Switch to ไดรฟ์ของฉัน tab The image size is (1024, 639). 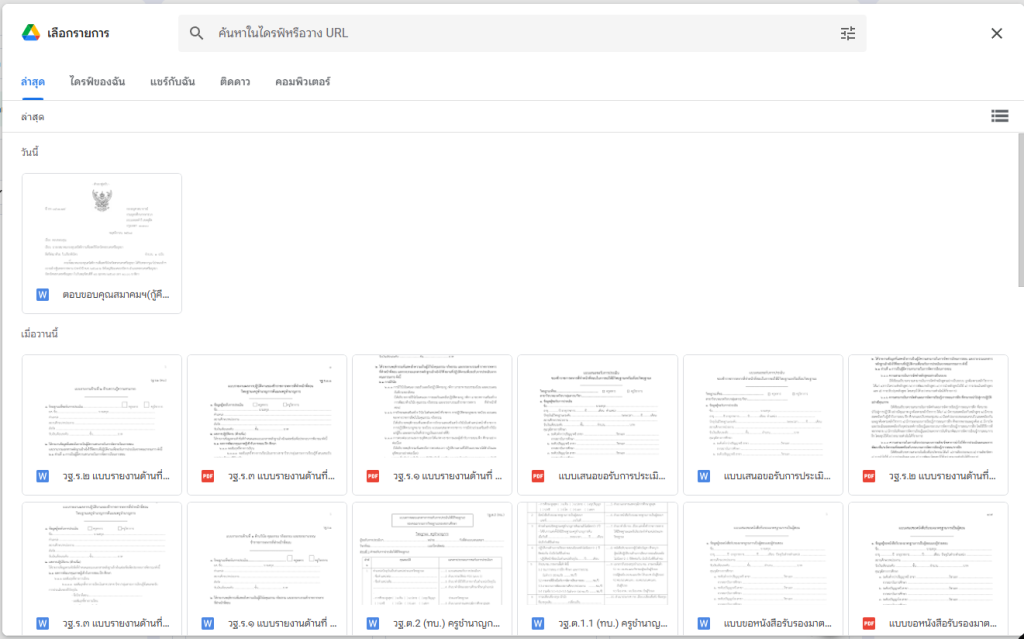97,82
